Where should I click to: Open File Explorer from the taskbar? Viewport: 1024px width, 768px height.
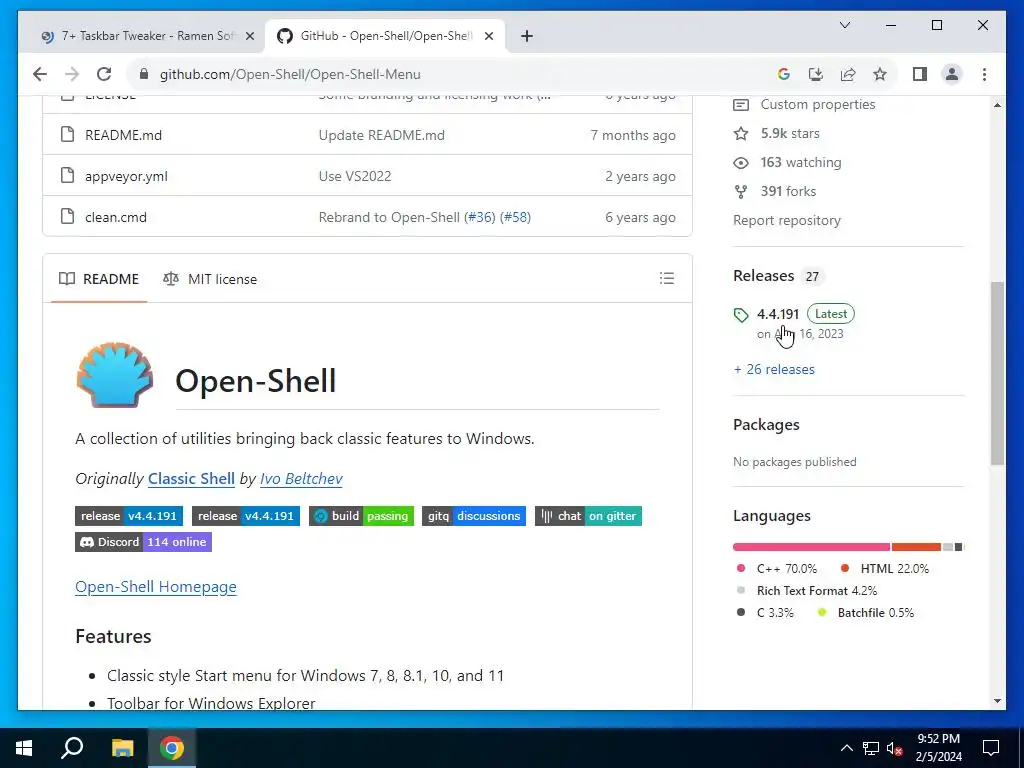(122, 748)
